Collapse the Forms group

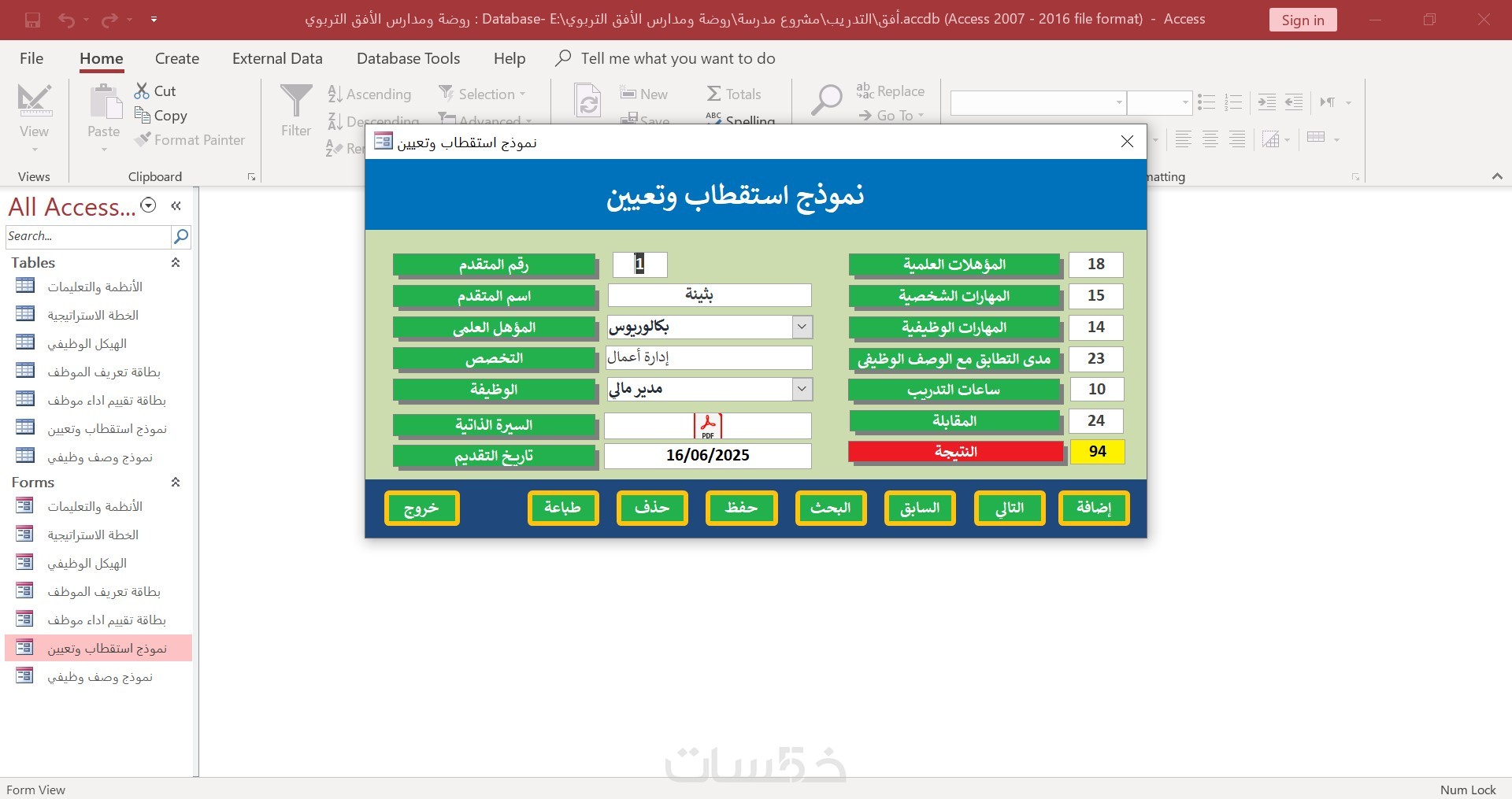click(x=176, y=483)
